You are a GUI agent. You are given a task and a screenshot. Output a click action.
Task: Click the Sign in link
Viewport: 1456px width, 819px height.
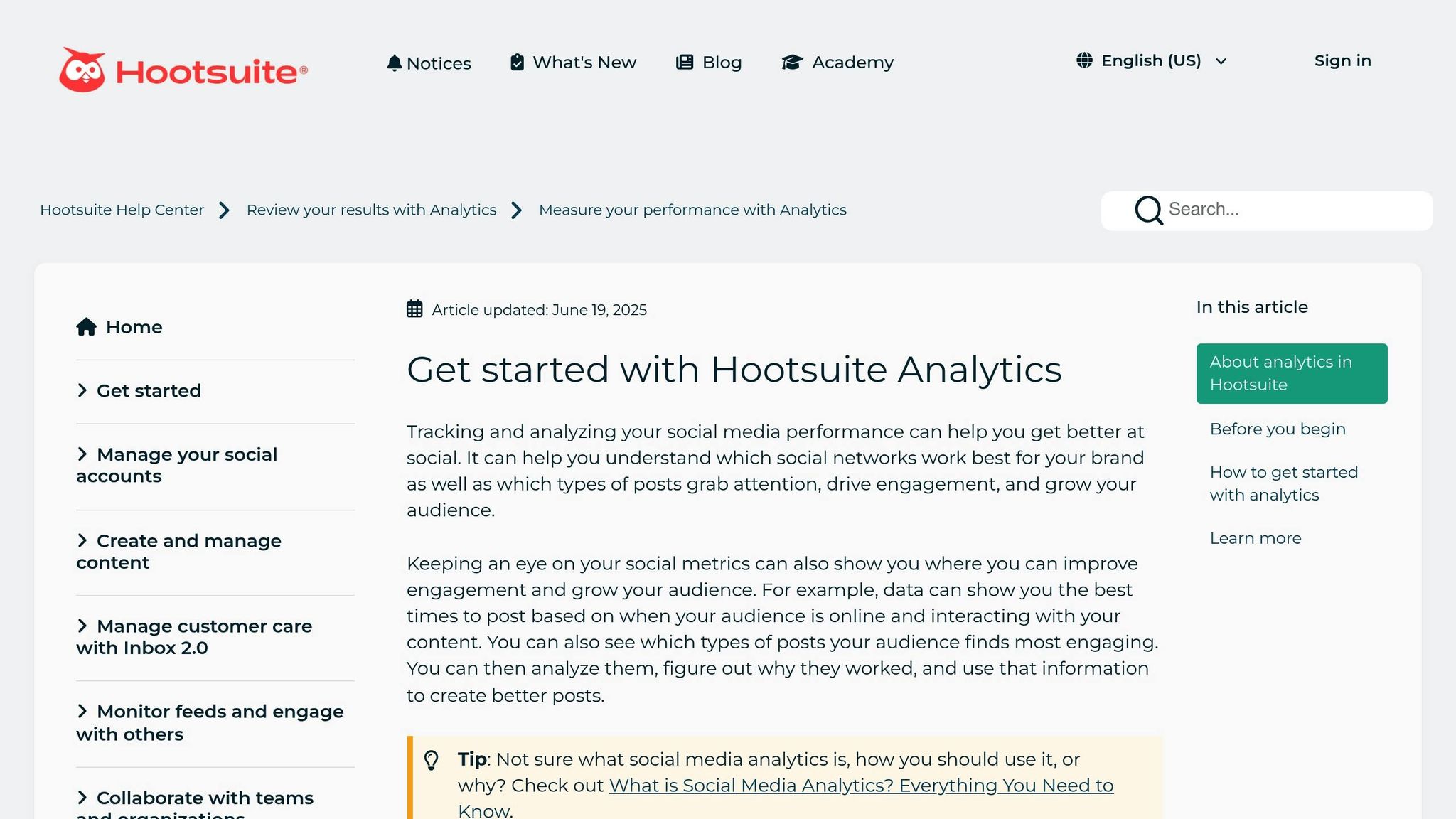pyautogui.click(x=1342, y=61)
